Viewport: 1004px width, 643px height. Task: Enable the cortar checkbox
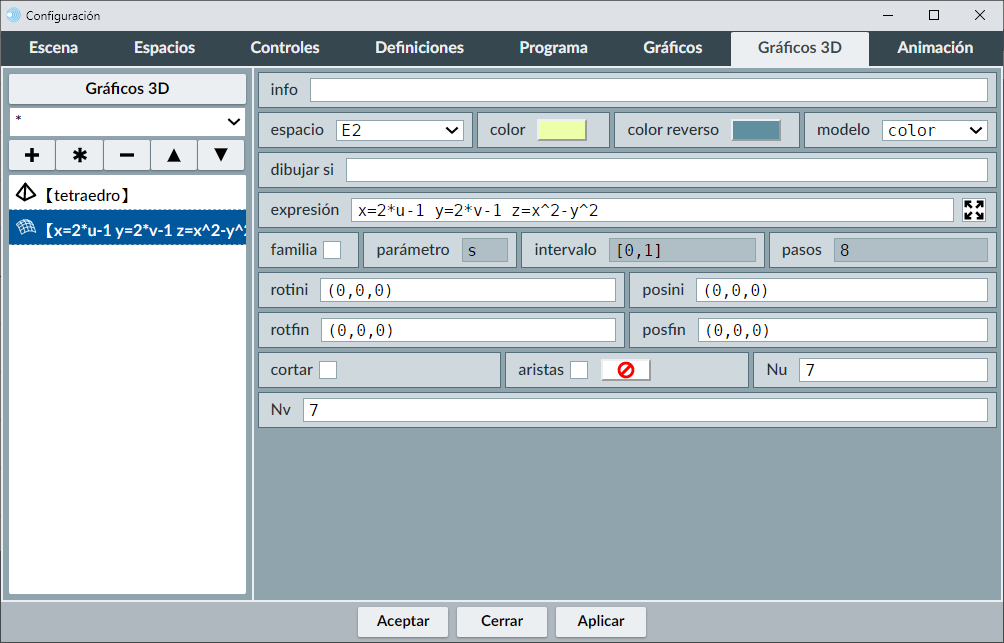[x=328, y=370]
